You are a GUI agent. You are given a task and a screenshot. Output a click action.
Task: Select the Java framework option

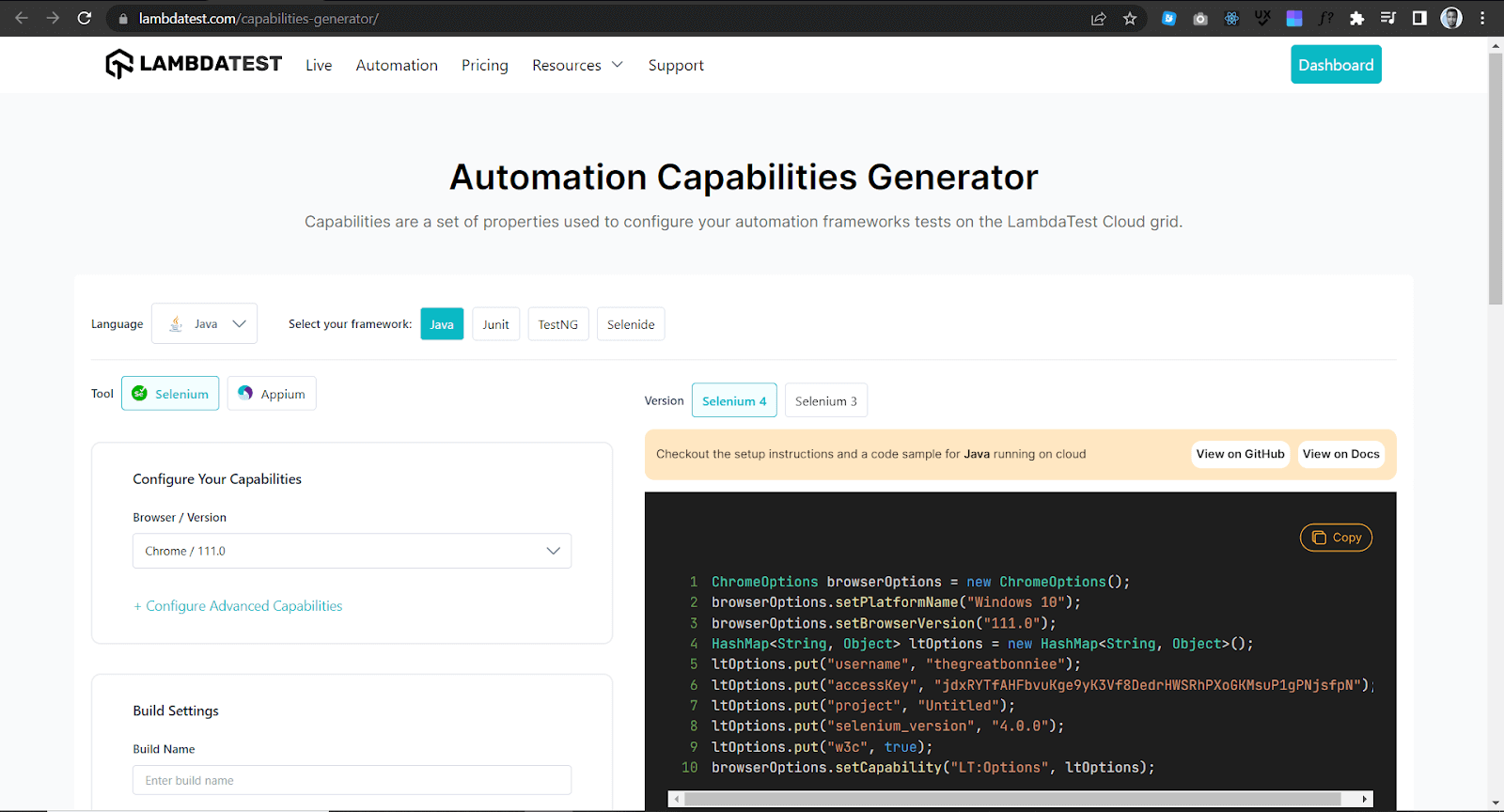click(x=442, y=324)
